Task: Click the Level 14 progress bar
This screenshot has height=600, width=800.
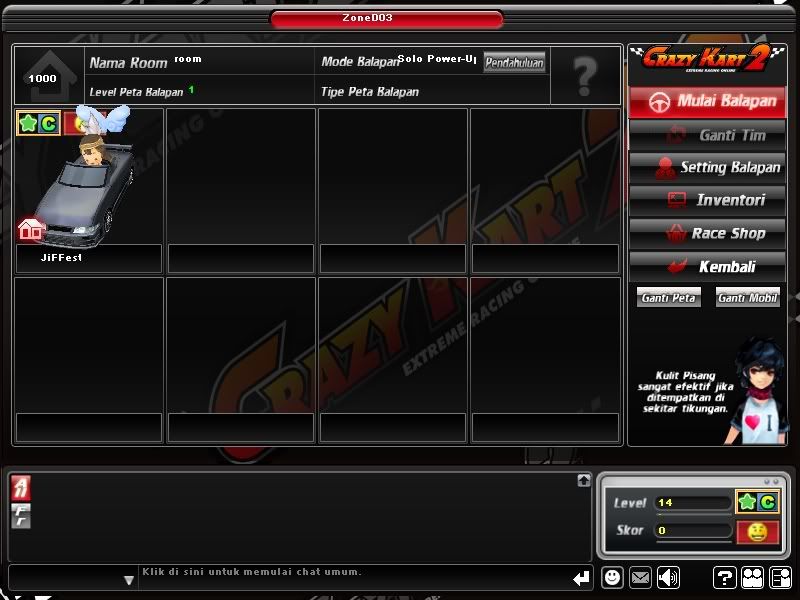Action: click(x=692, y=503)
